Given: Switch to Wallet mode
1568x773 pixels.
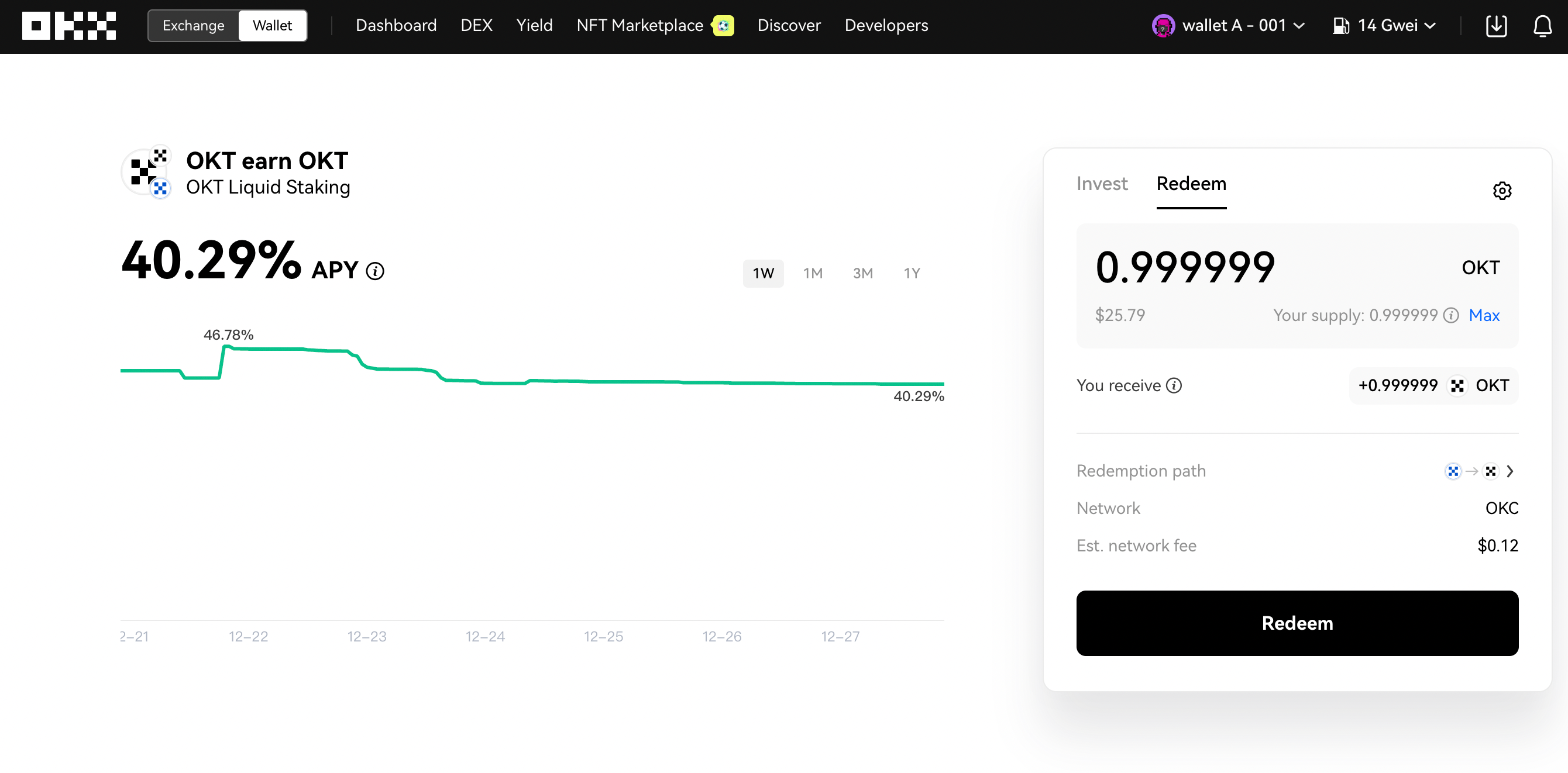Looking at the screenshot, I should (x=272, y=26).
